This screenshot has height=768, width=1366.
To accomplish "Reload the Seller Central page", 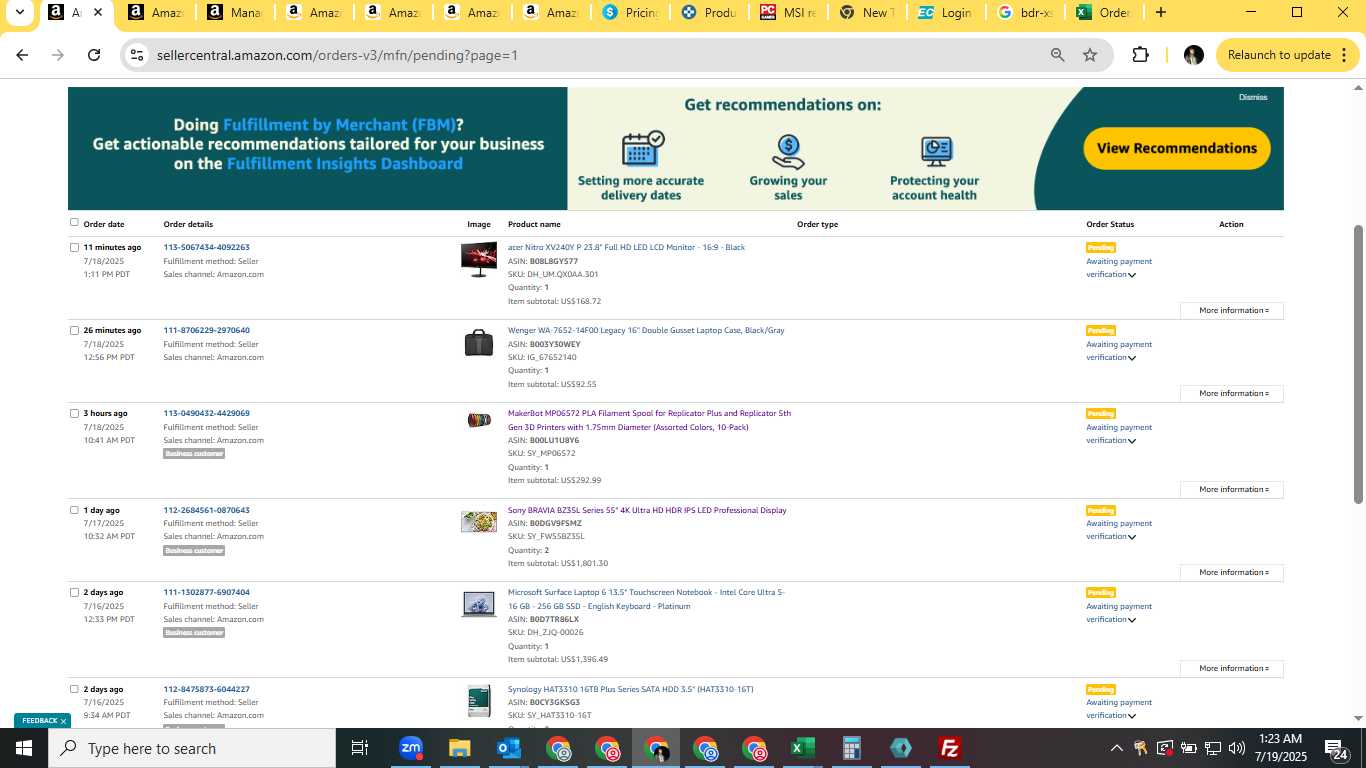I will coord(94,55).
